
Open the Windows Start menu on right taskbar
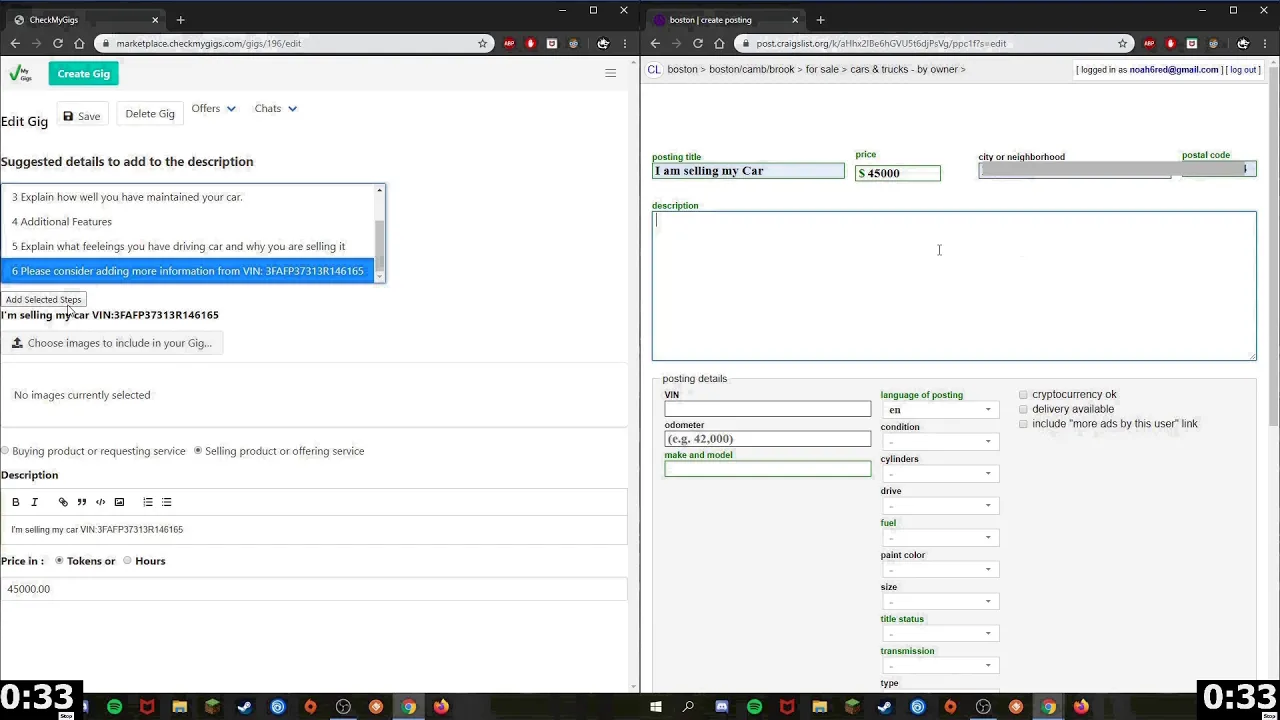tap(656, 707)
